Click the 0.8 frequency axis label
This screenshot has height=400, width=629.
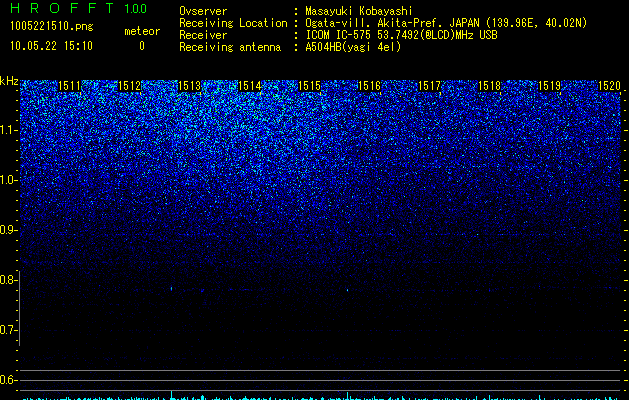8,280
